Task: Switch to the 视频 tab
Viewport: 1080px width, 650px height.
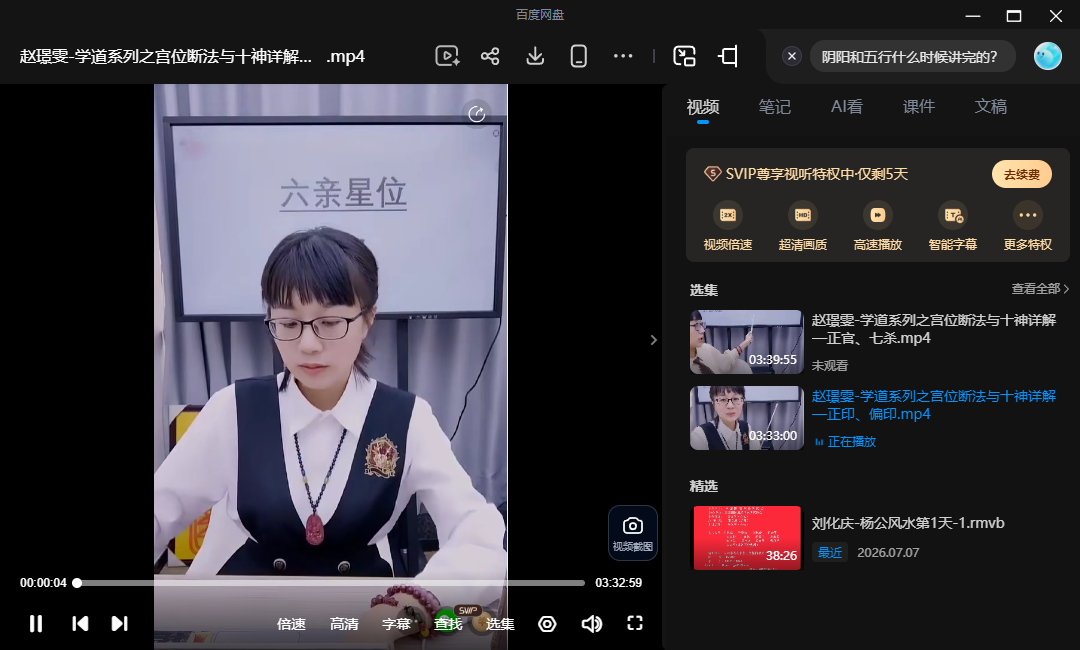Action: click(703, 107)
